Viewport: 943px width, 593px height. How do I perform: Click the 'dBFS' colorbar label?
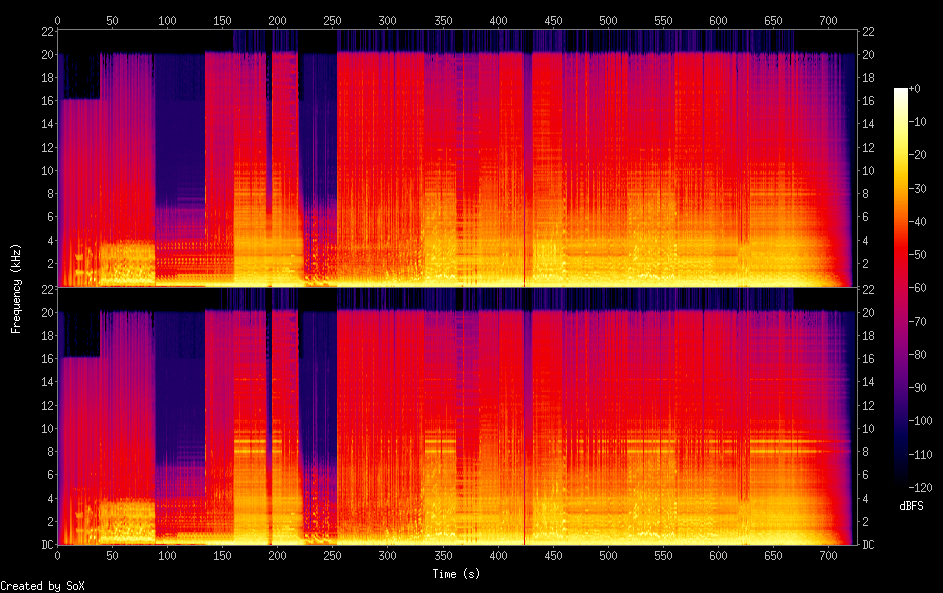[x=911, y=506]
